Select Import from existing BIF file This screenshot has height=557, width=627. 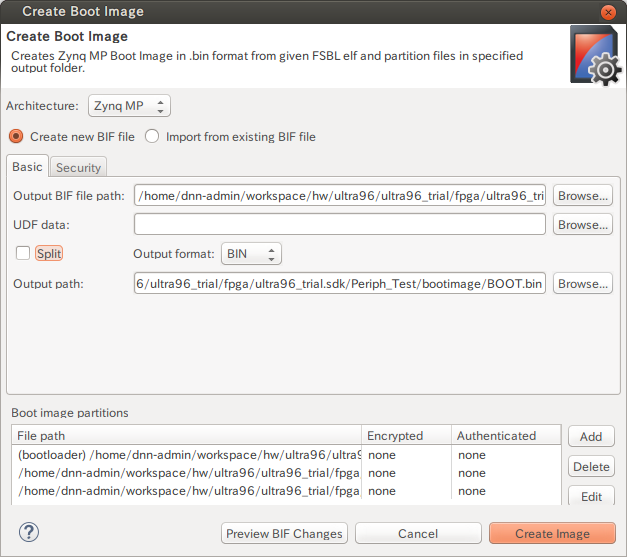(152, 136)
